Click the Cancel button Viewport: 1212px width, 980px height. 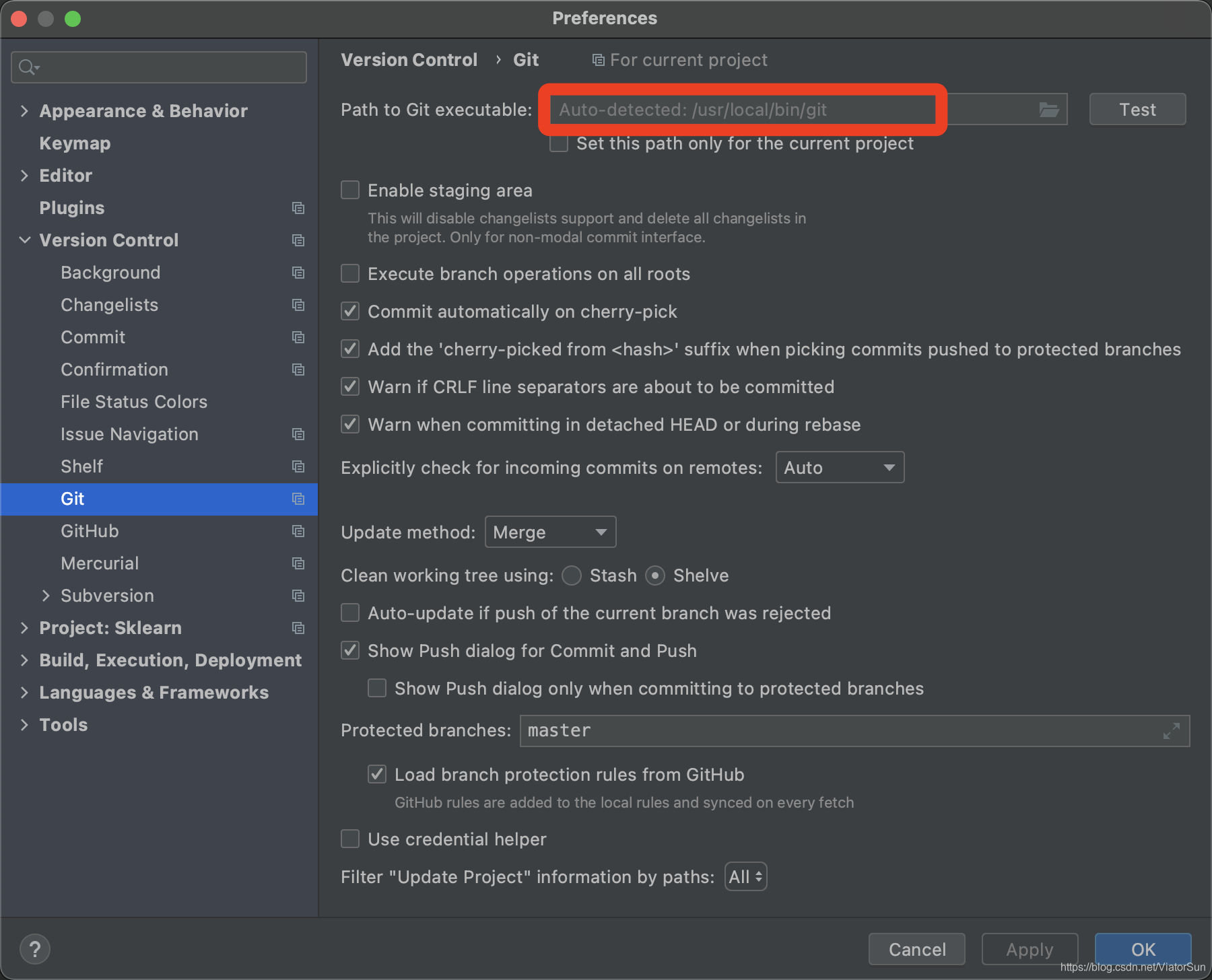click(x=917, y=949)
